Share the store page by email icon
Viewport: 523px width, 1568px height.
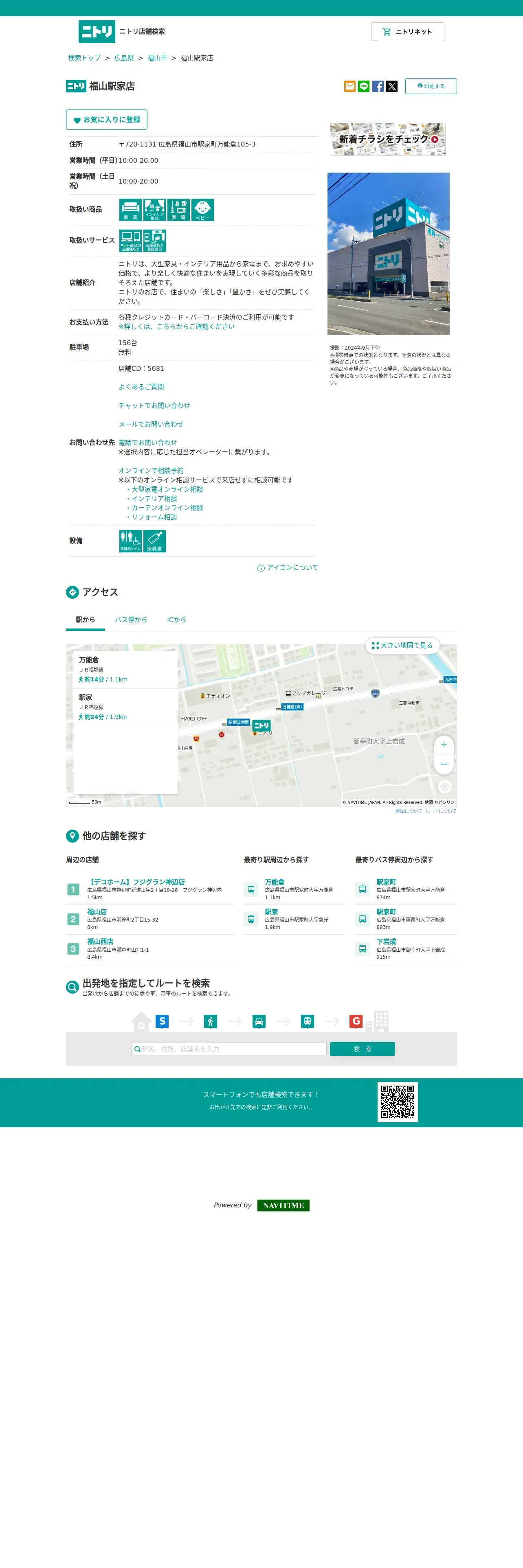349,86
